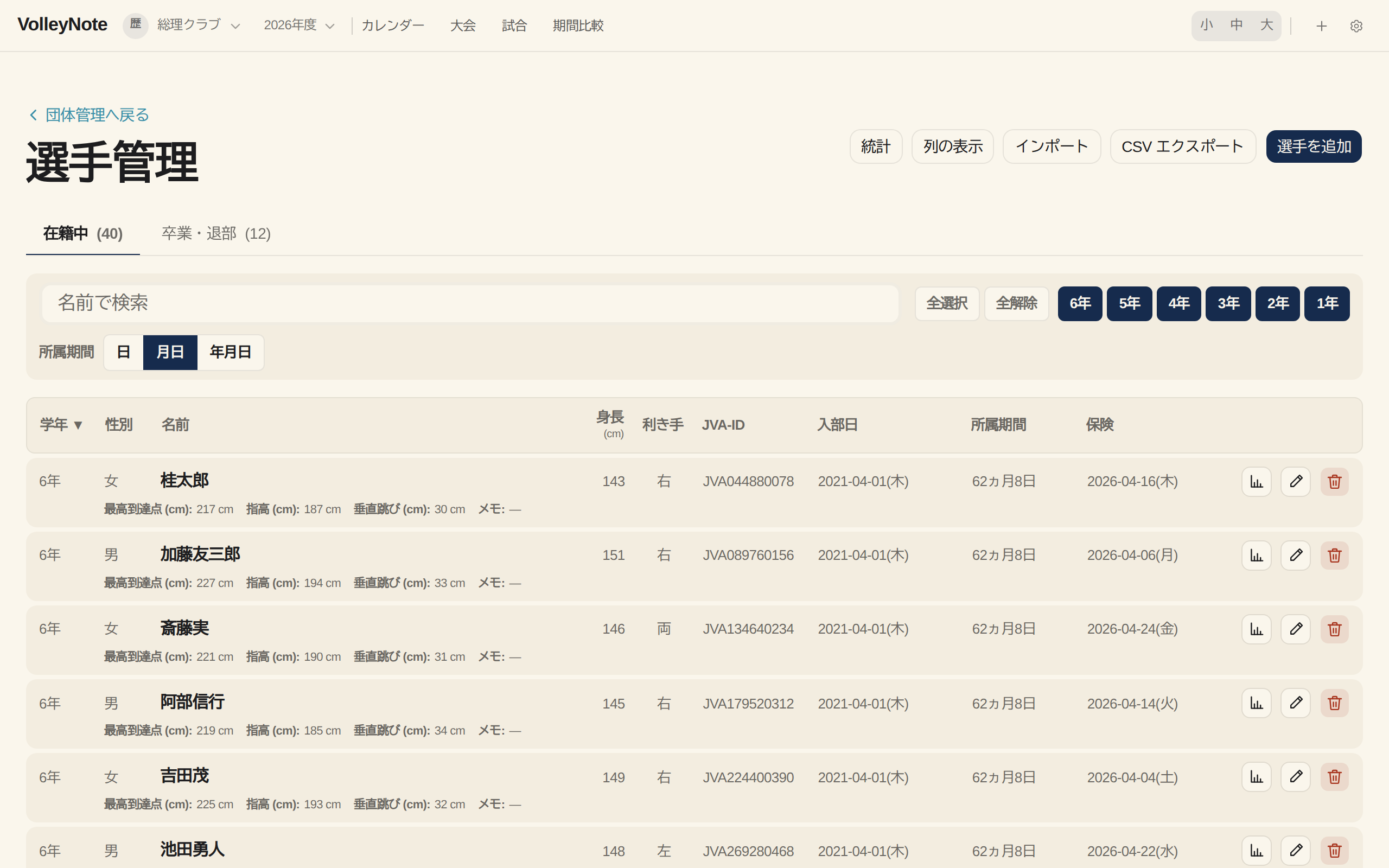The image size is (1389, 868).
Task: Open stats chart for 吉田茂
Action: click(x=1257, y=777)
